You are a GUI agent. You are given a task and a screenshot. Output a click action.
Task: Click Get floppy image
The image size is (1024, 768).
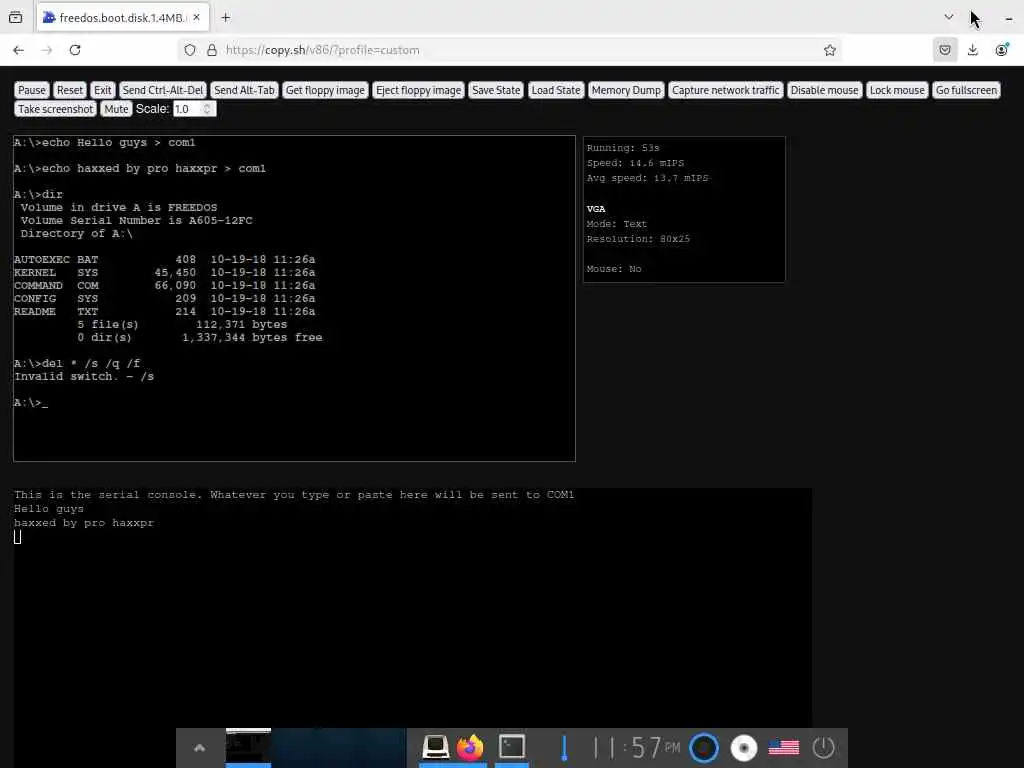325,90
